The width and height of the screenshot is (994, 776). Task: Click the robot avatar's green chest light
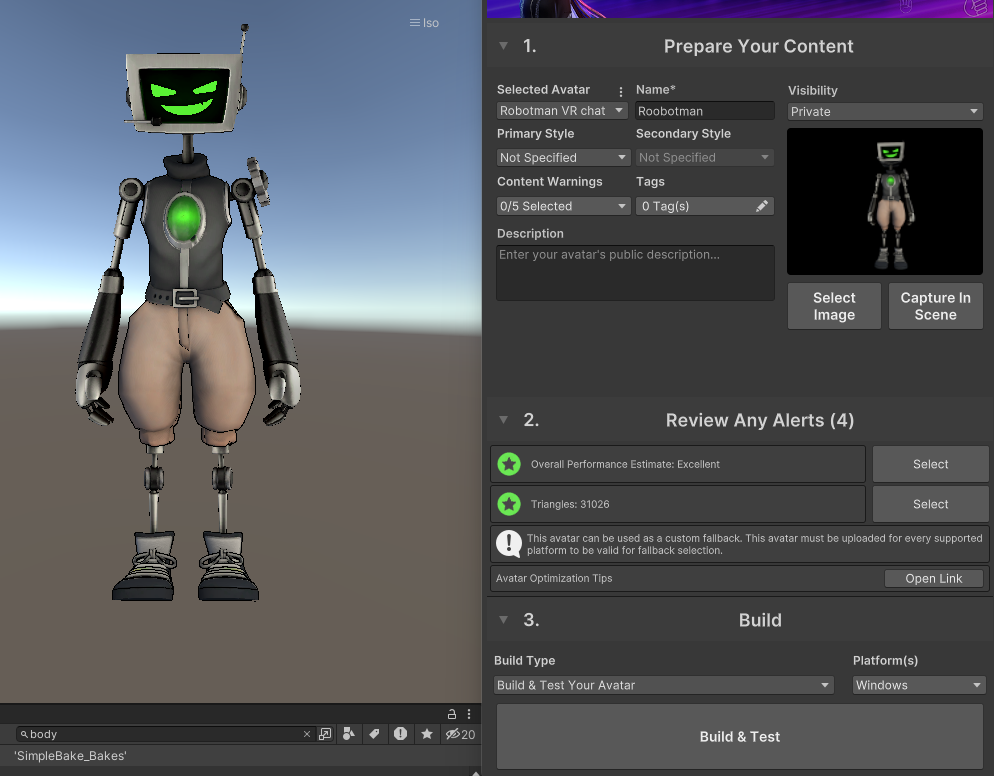pos(184,219)
